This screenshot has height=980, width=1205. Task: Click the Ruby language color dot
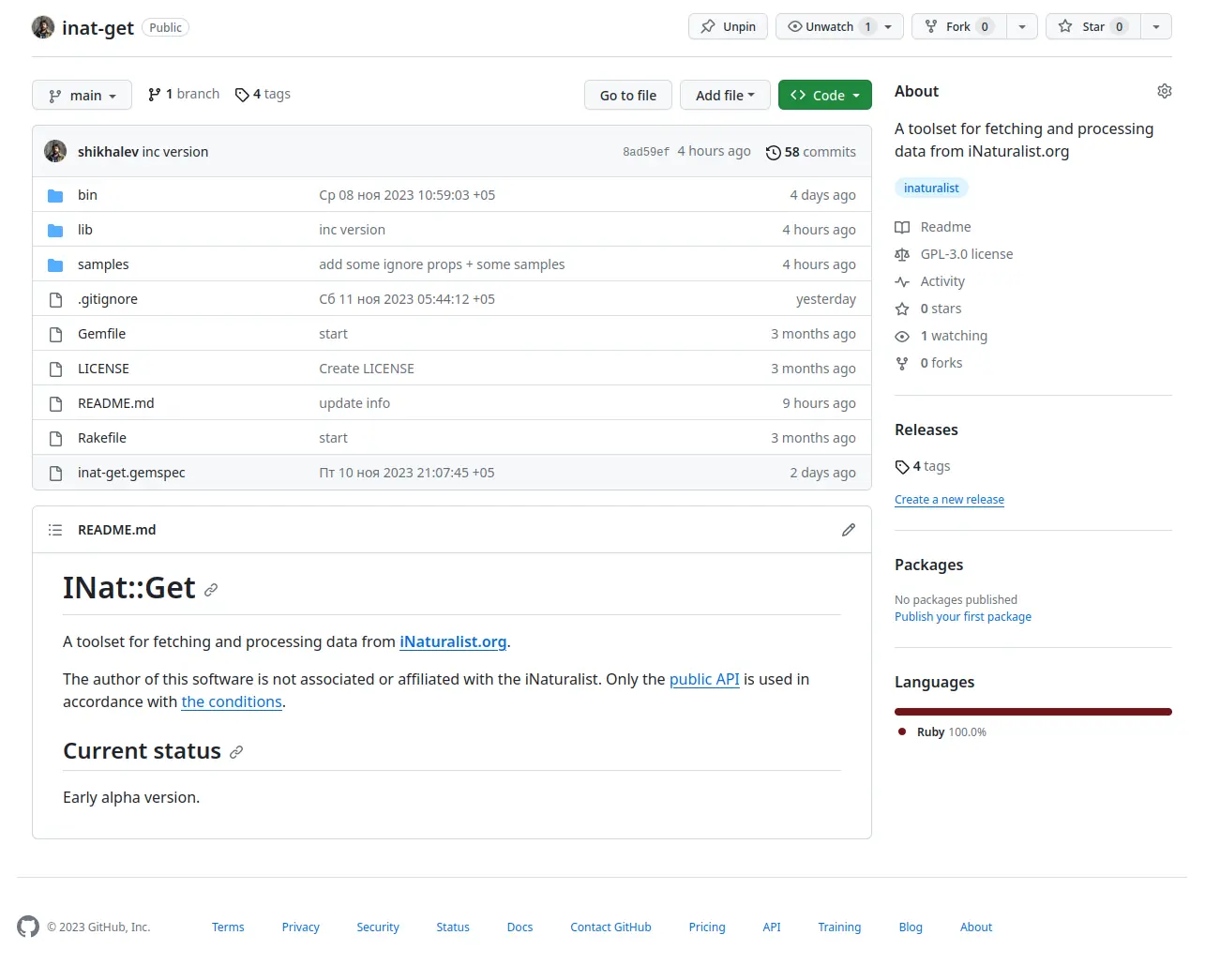click(902, 731)
